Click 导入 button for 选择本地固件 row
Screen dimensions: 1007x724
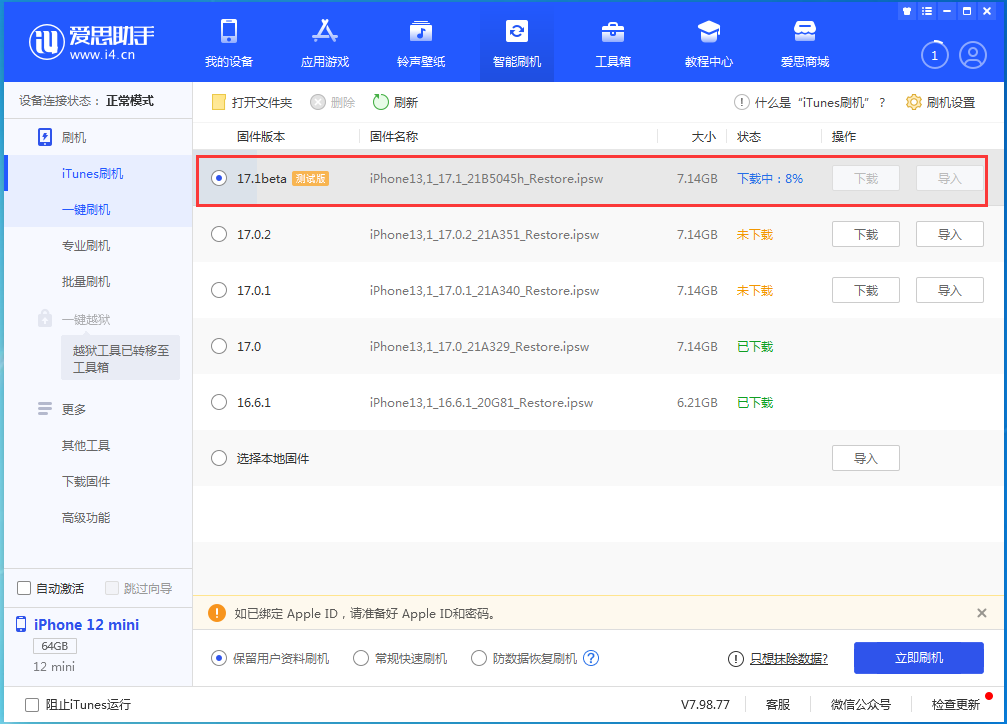[866, 458]
